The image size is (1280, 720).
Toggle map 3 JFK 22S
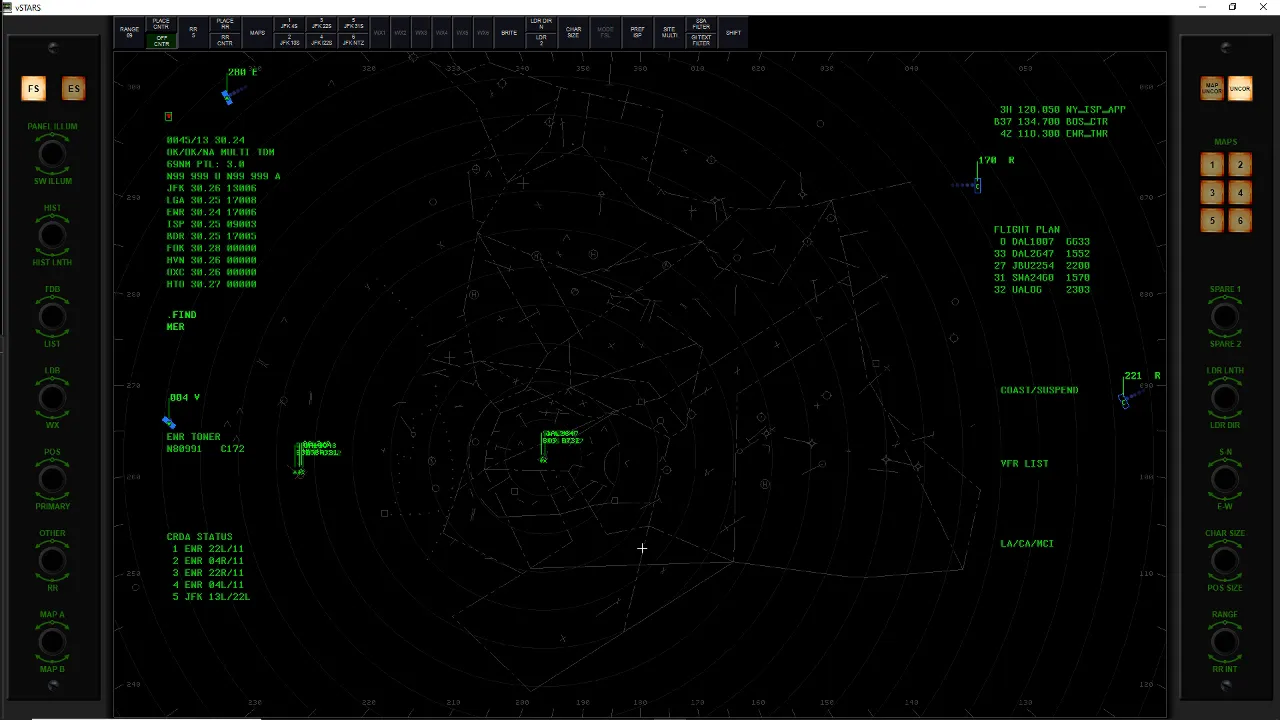pos(321,24)
